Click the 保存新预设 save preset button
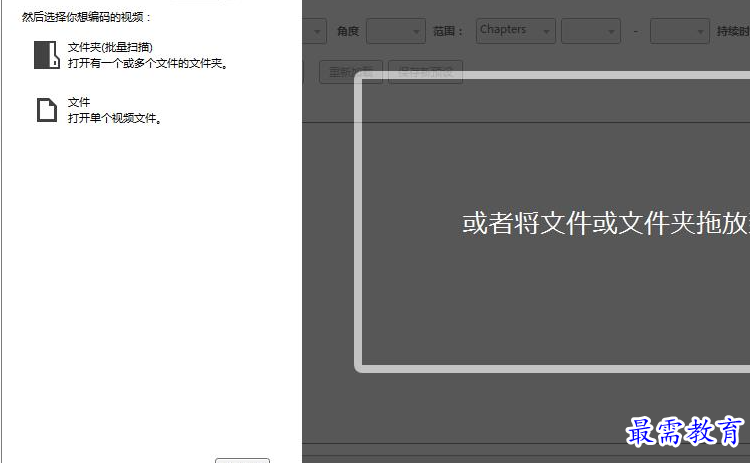 coord(425,72)
